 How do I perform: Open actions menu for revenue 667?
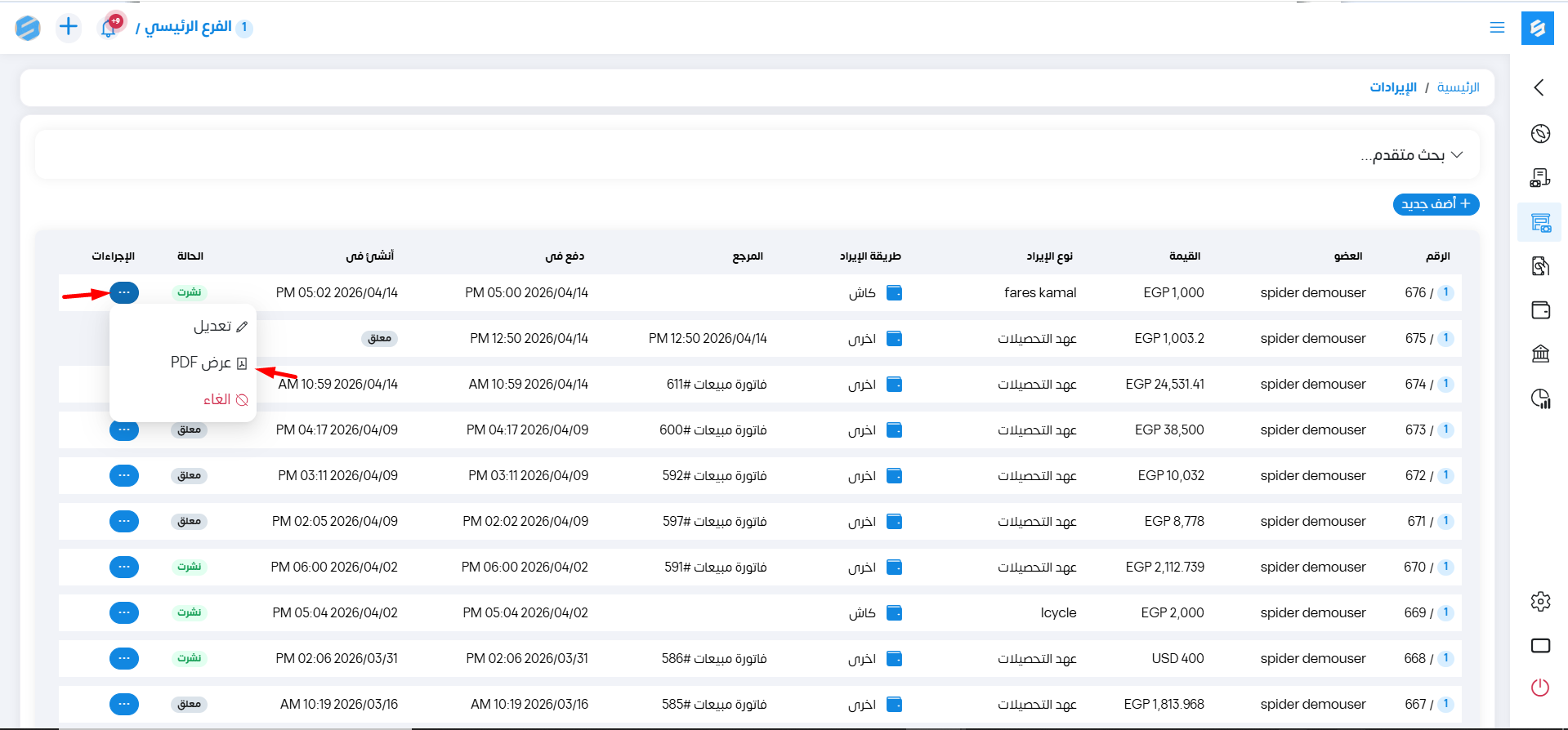click(x=124, y=704)
